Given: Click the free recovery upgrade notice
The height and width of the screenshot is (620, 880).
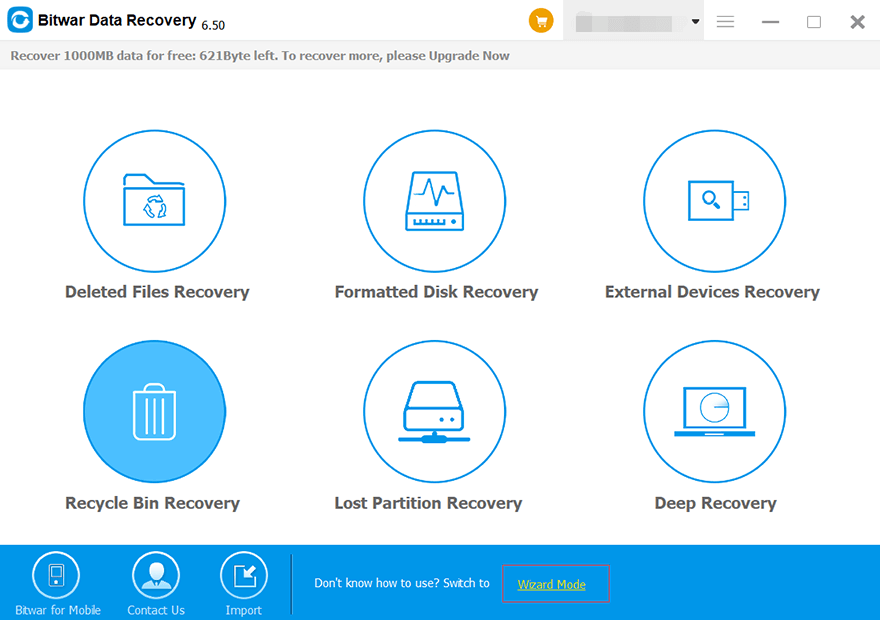Looking at the screenshot, I should pos(260,56).
